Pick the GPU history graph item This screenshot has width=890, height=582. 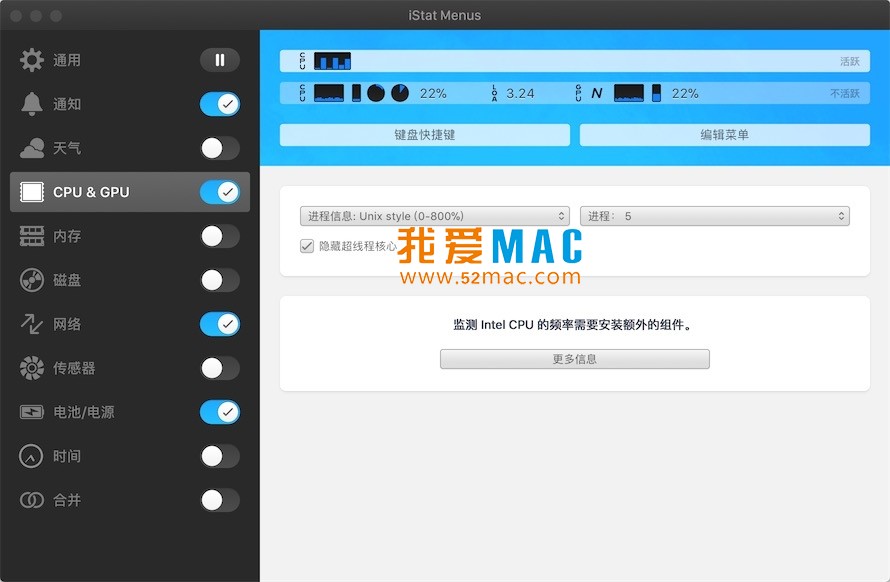629,93
